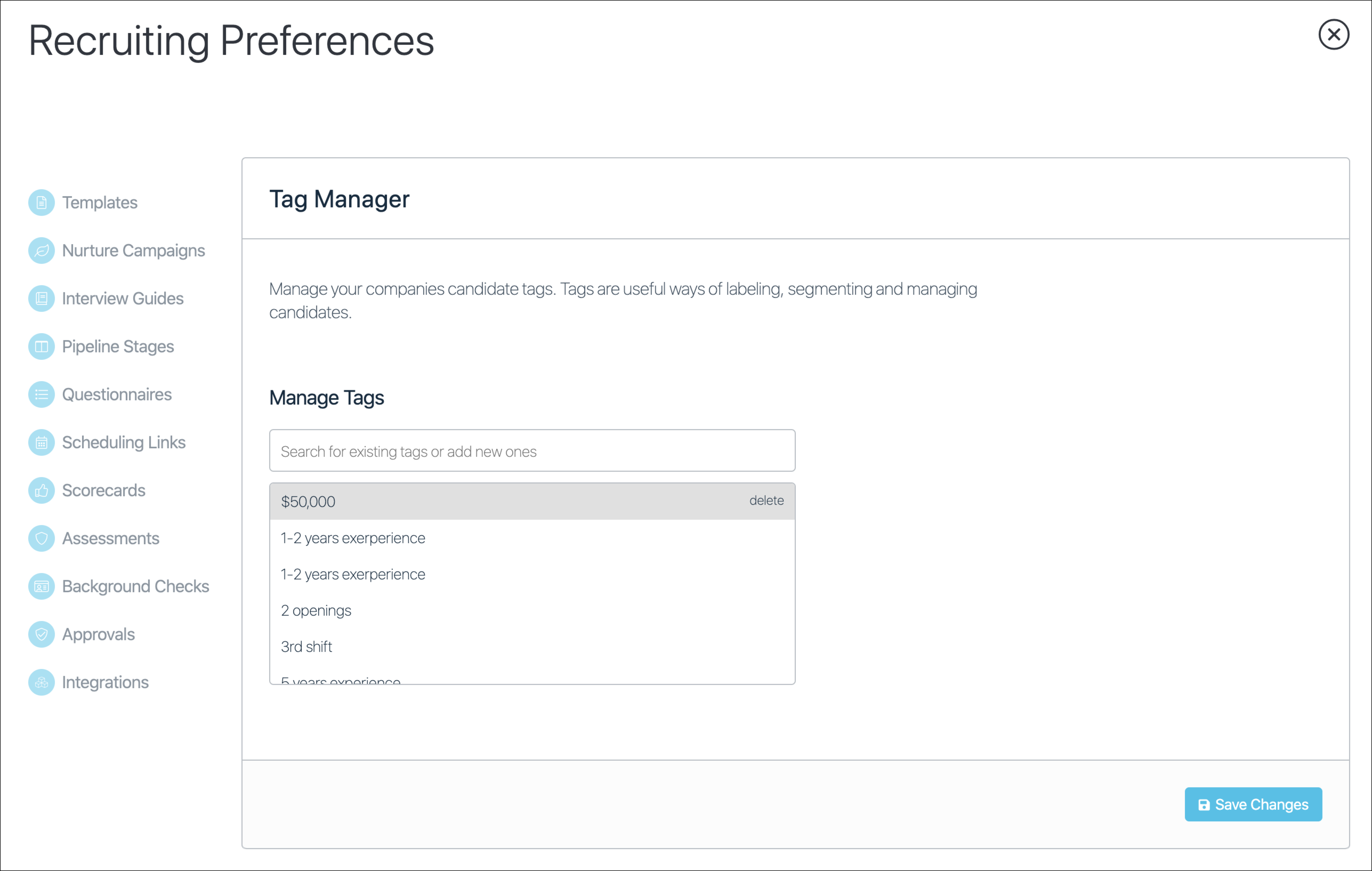Open the Questionnaires section

point(117,394)
